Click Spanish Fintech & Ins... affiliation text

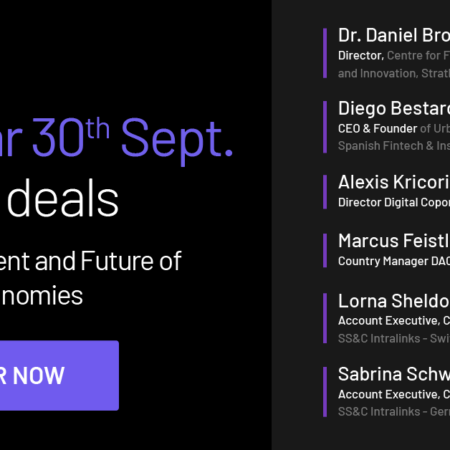point(394,146)
